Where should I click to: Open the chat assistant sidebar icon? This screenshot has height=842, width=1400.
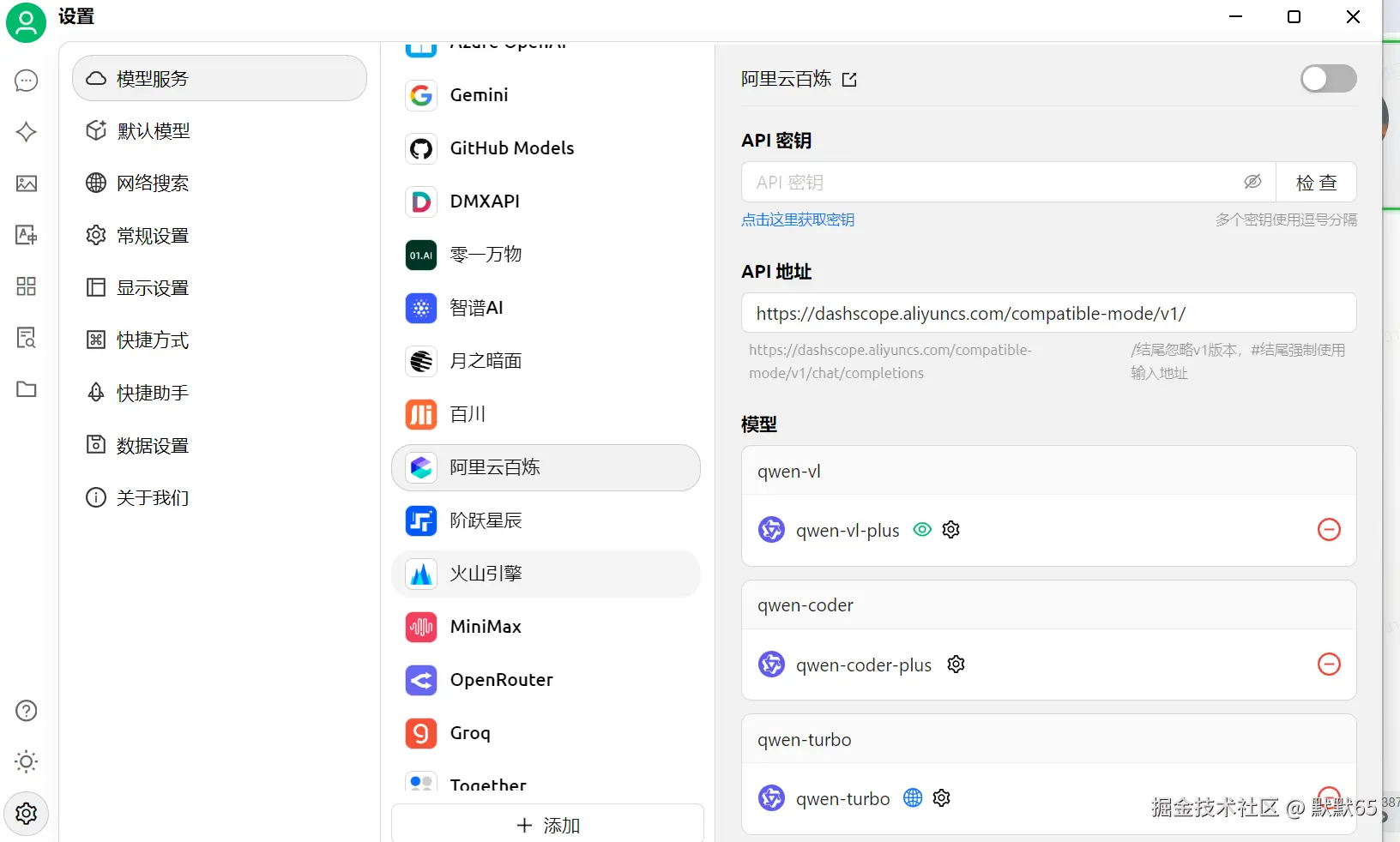coord(27,81)
